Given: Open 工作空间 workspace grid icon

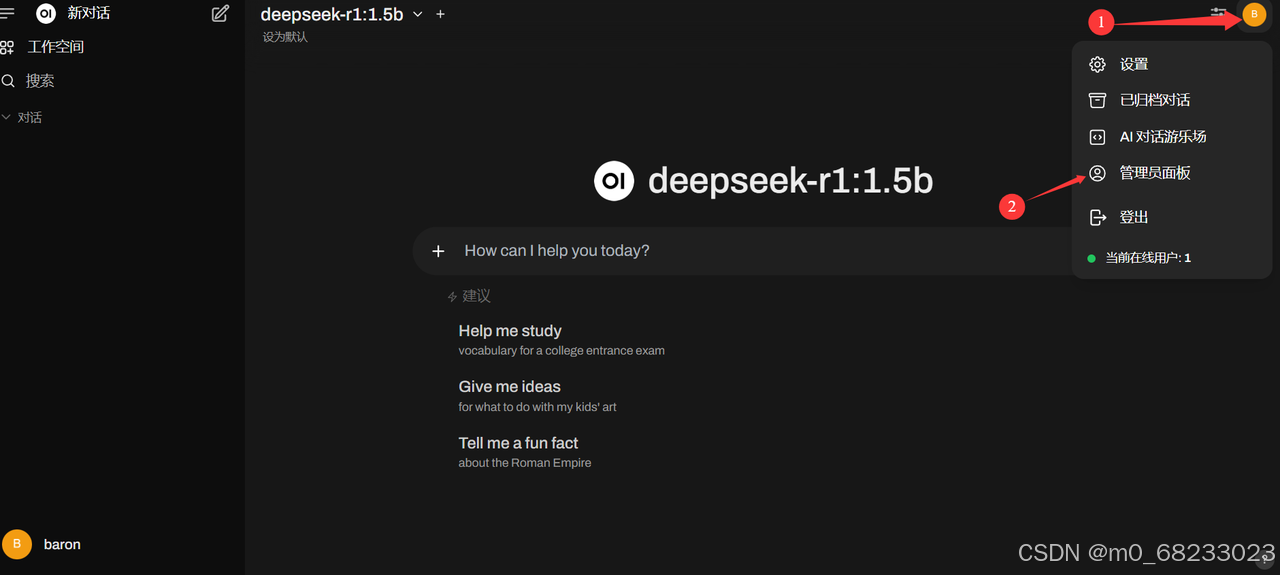Looking at the screenshot, I should (x=7, y=47).
